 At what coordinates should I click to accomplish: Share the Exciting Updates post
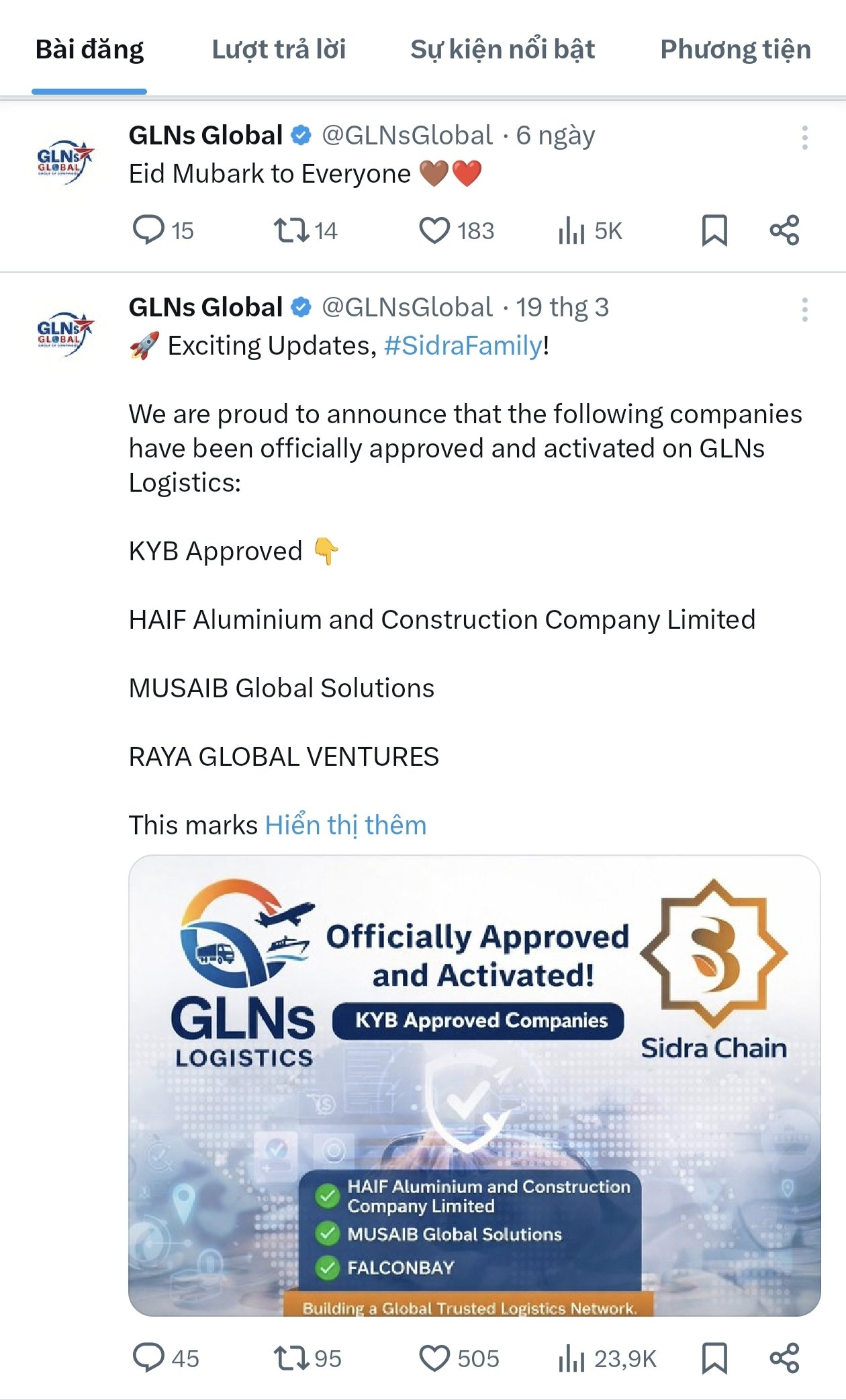coord(784,1358)
